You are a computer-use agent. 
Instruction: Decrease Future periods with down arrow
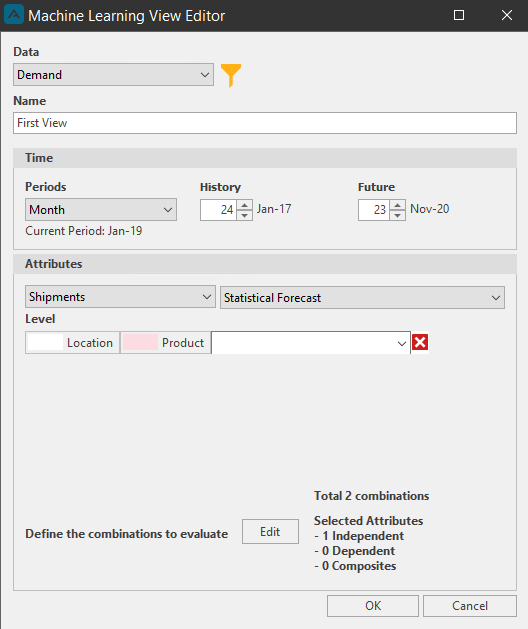pos(397,215)
